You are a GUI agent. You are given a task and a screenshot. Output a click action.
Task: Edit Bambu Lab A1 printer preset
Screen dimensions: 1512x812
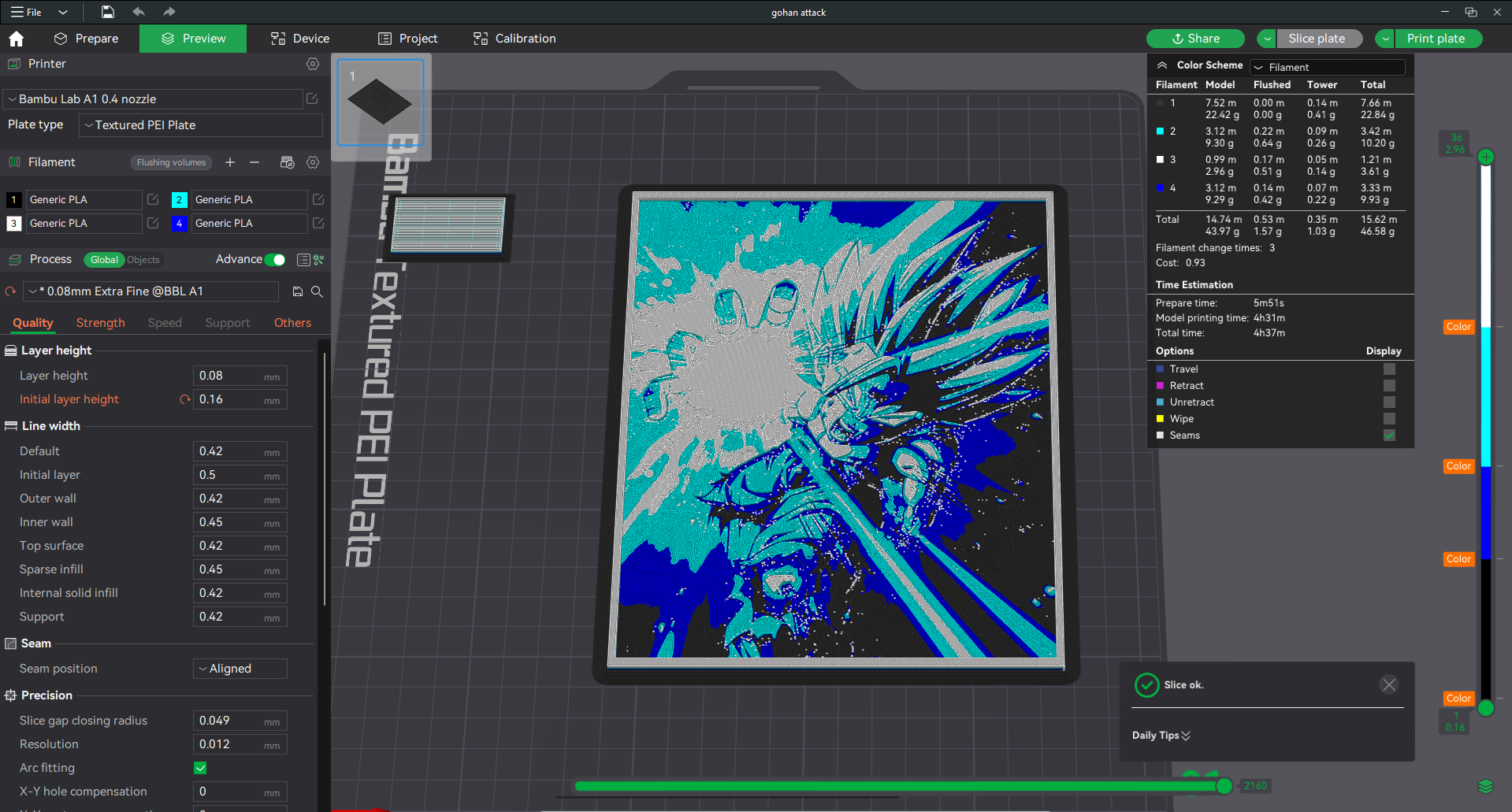(x=312, y=98)
